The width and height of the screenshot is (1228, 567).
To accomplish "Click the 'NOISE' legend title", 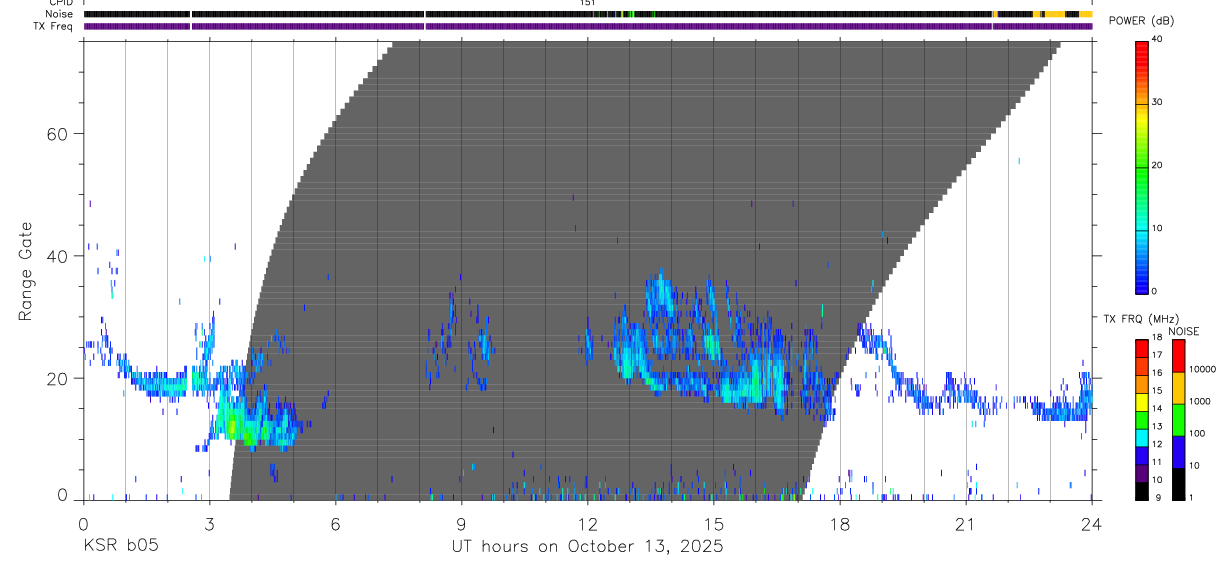I will [x=1183, y=331].
